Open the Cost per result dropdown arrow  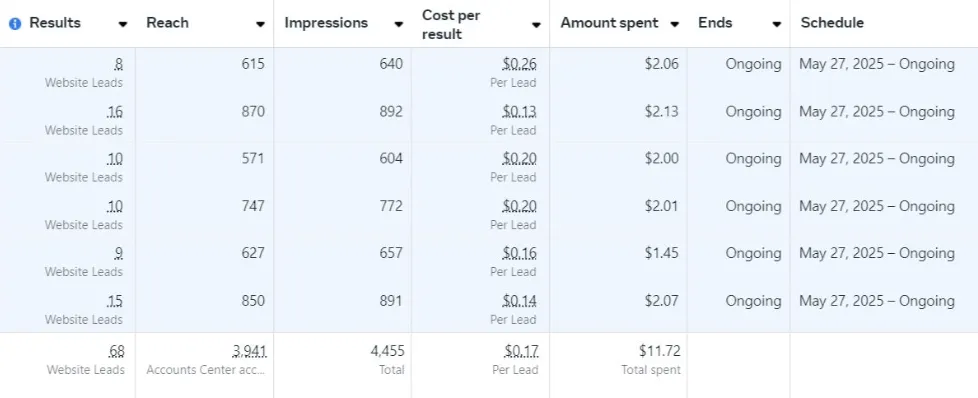[x=536, y=25]
